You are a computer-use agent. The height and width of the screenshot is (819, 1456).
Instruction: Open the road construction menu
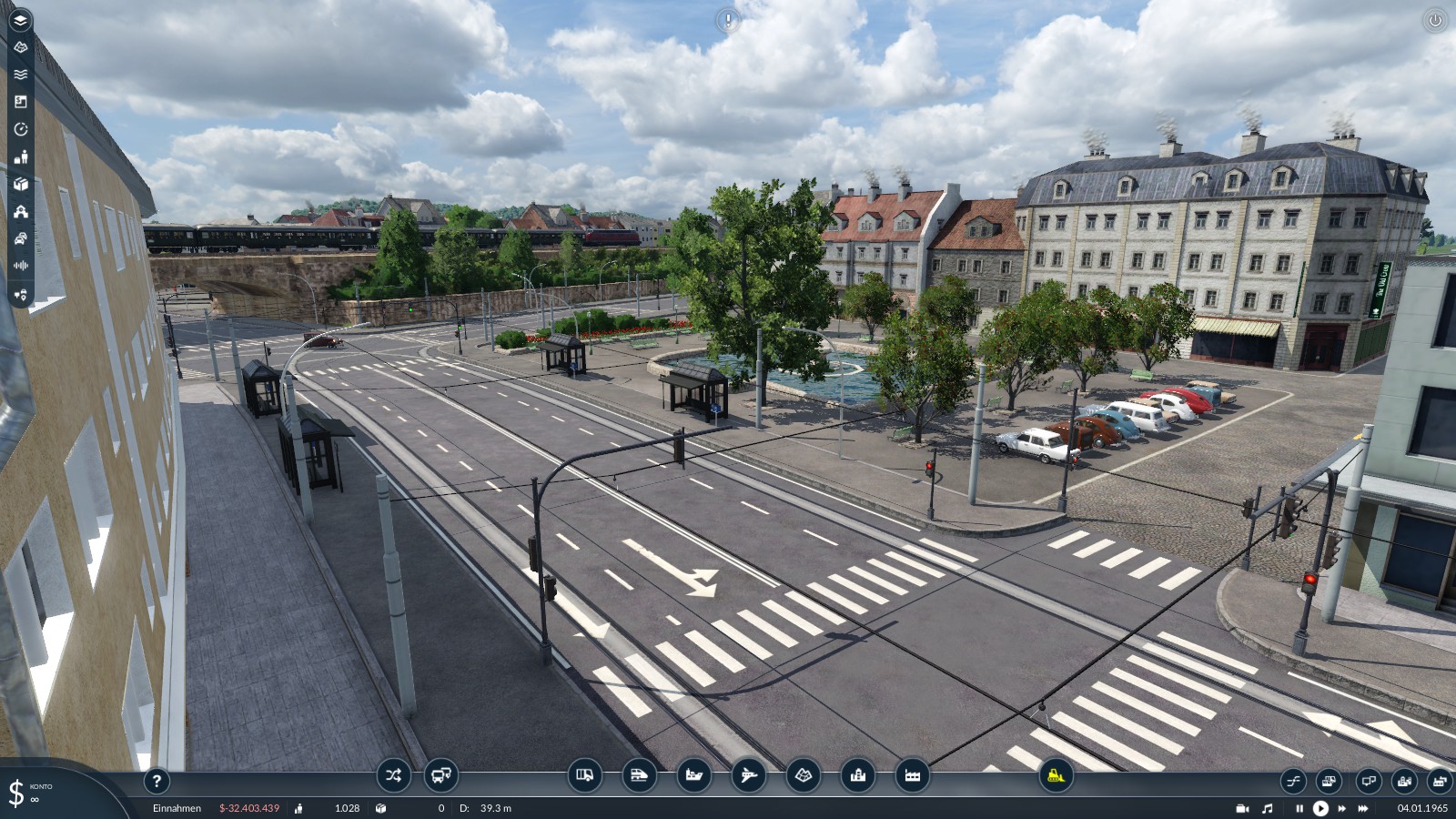tap(585, 776)
